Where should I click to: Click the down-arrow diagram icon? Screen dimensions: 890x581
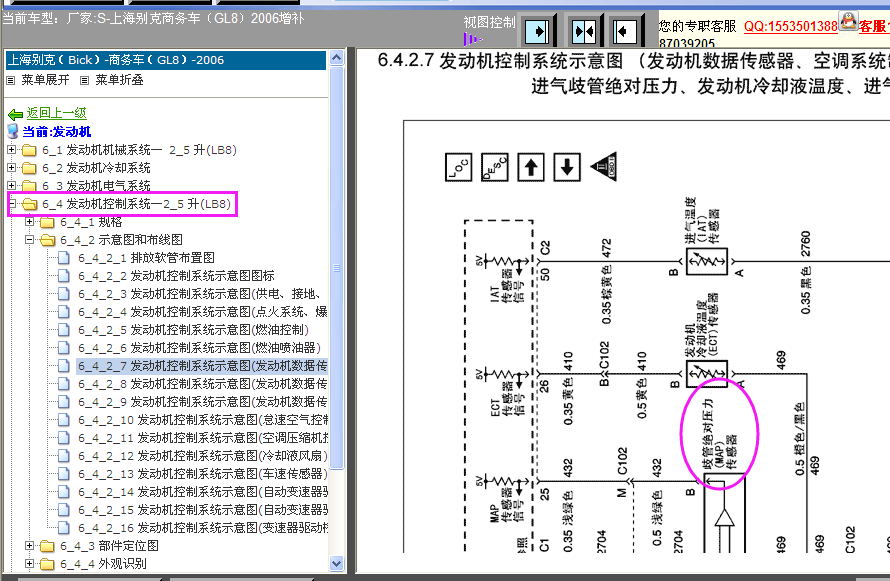566,167
